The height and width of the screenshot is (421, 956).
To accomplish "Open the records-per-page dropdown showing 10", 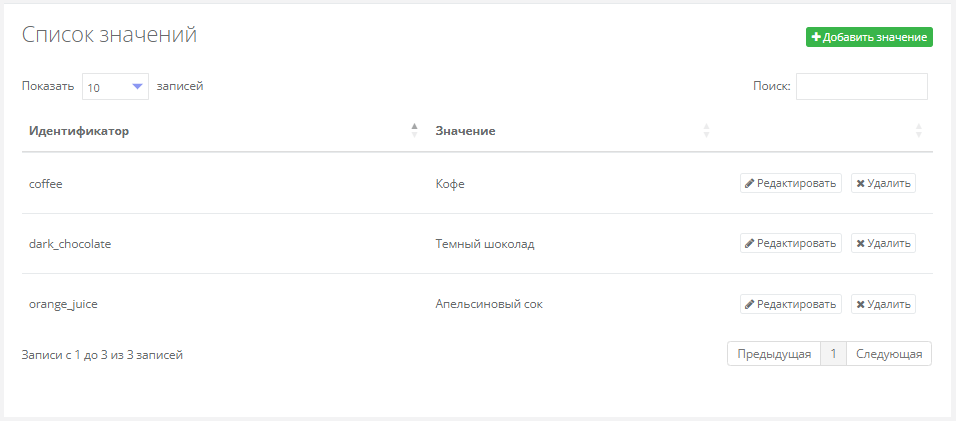I will pyautogui.click(x=115, y=87).
